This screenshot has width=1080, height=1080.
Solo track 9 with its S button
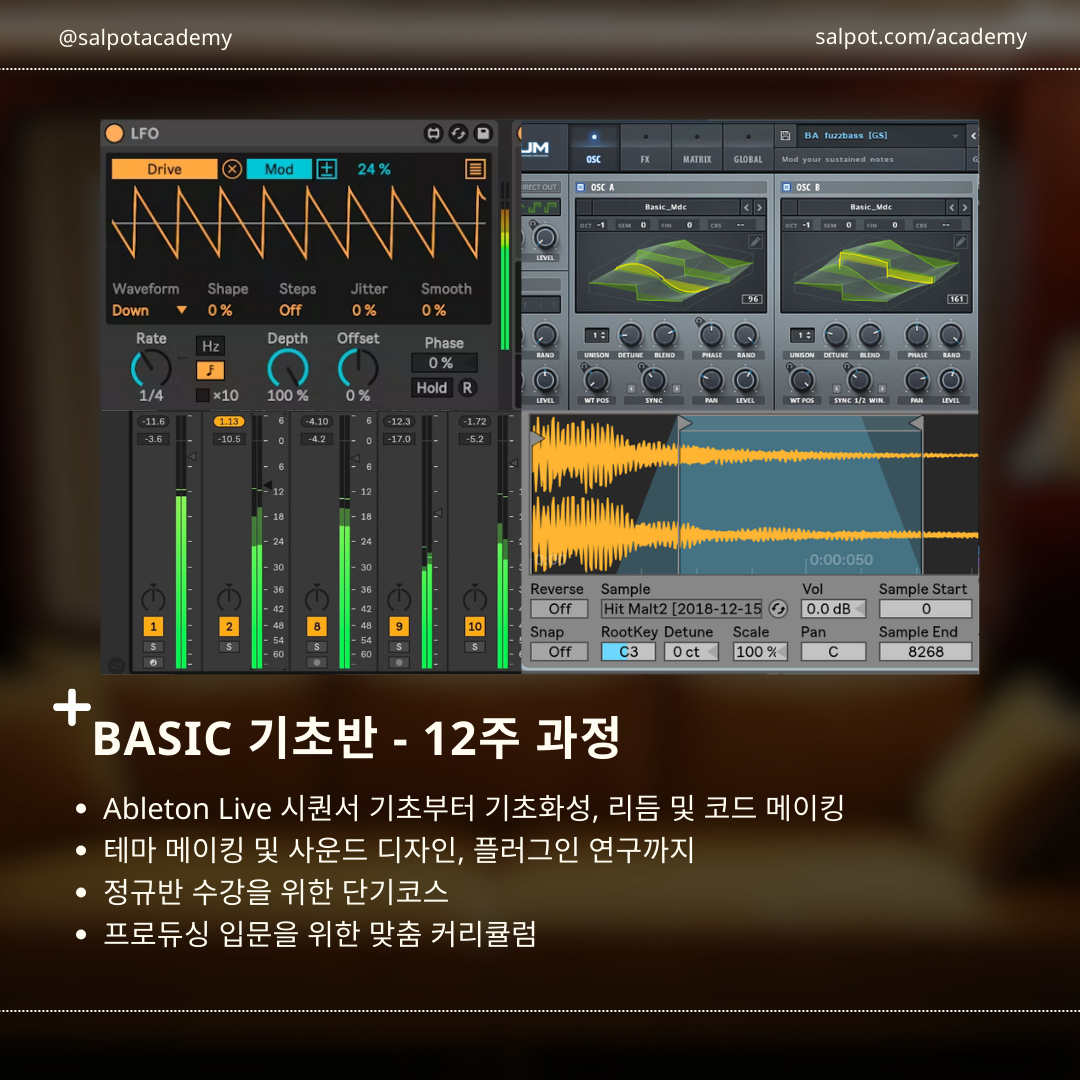coord(399,647)
